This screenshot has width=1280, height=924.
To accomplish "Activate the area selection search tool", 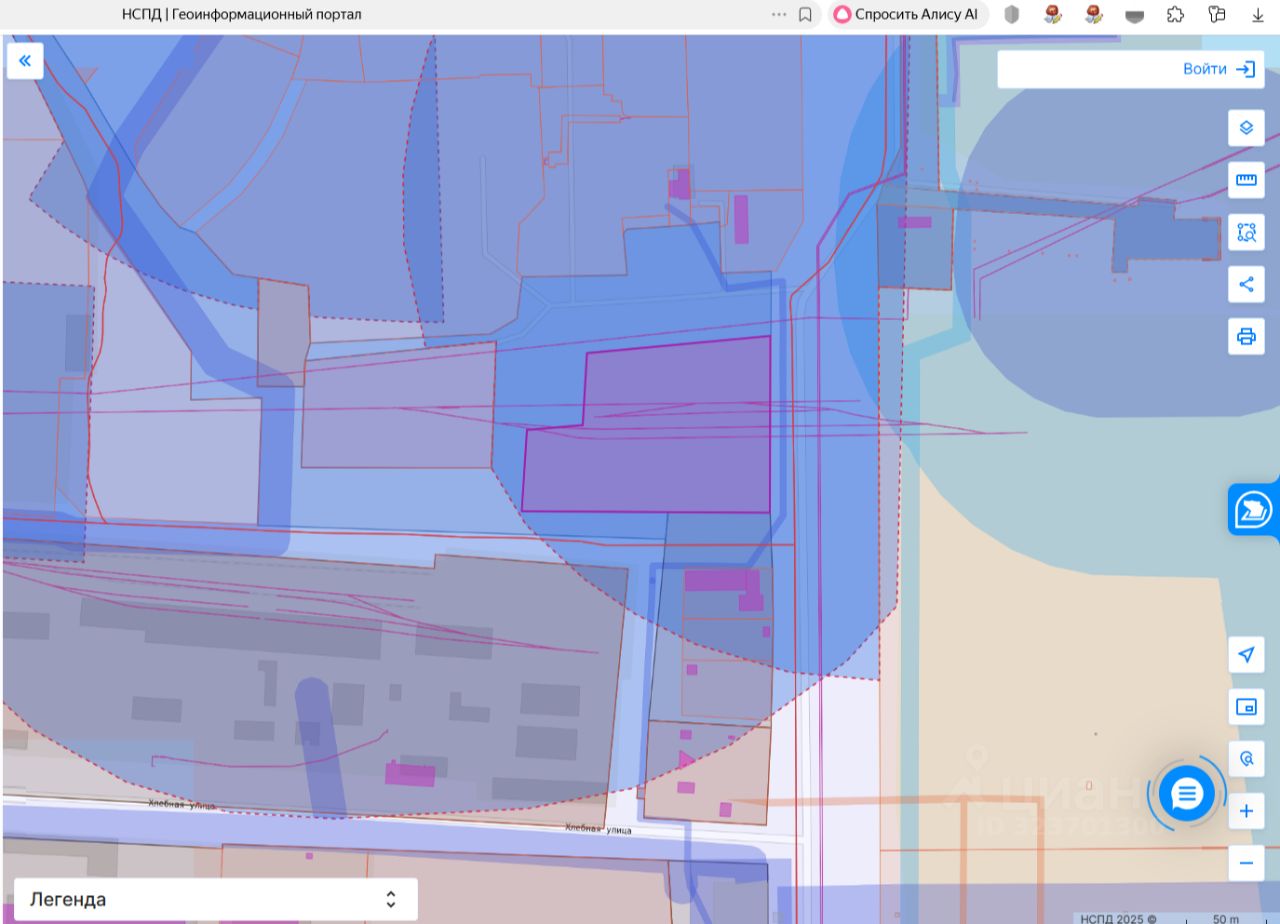I will click(x=1246, y=232).
